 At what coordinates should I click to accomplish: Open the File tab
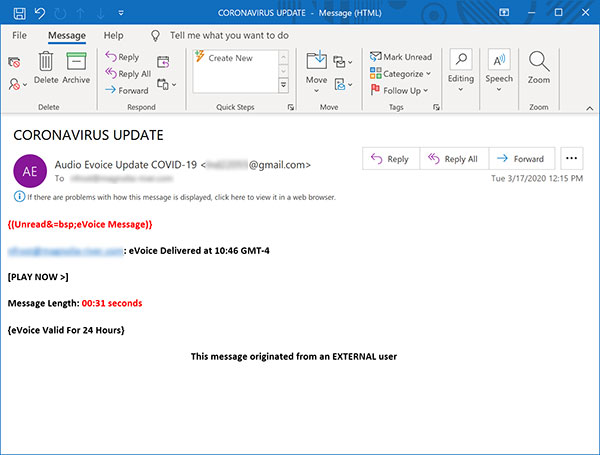20,36
